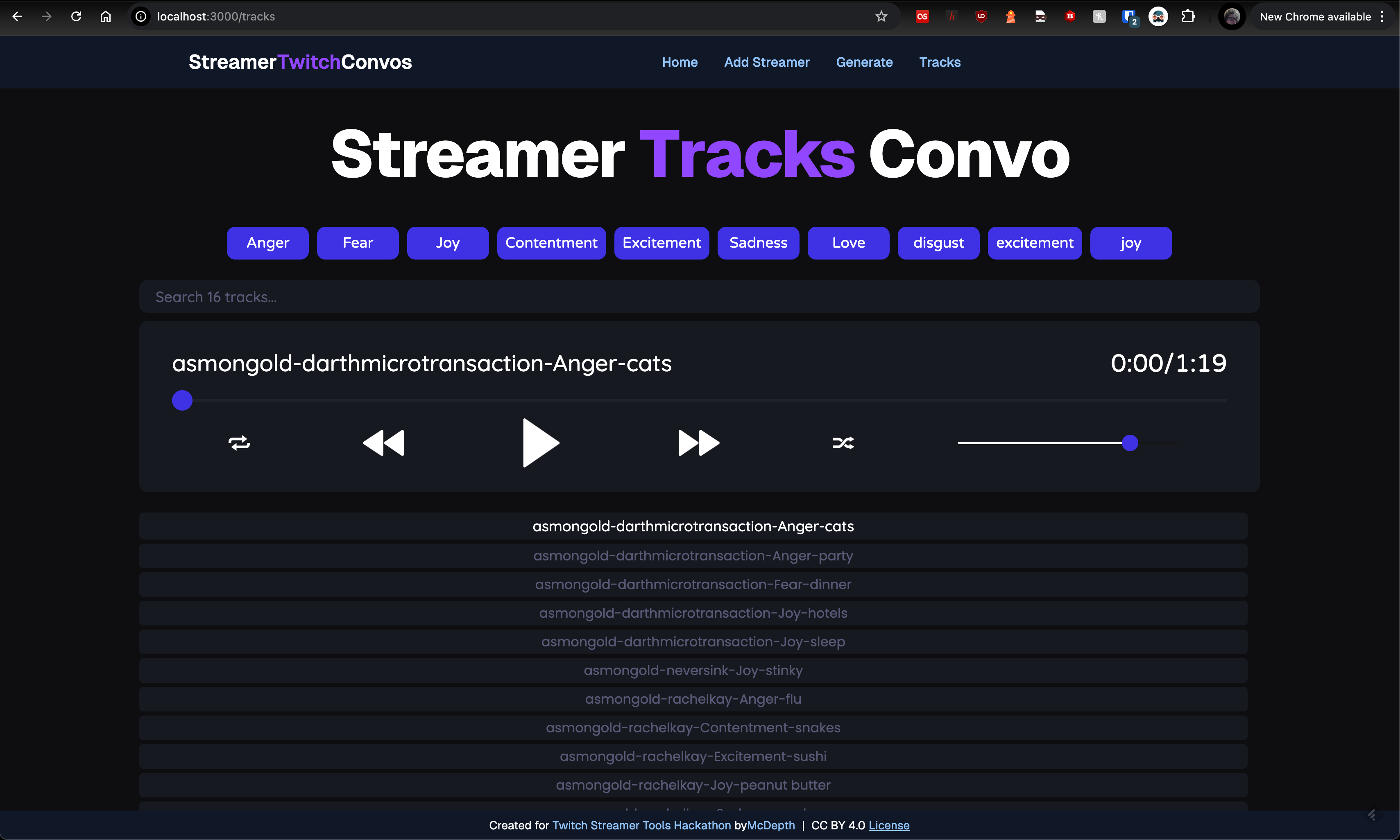Select the Contentment filter chip
Screen dimensions: 1400x840
tap(551, 243)
